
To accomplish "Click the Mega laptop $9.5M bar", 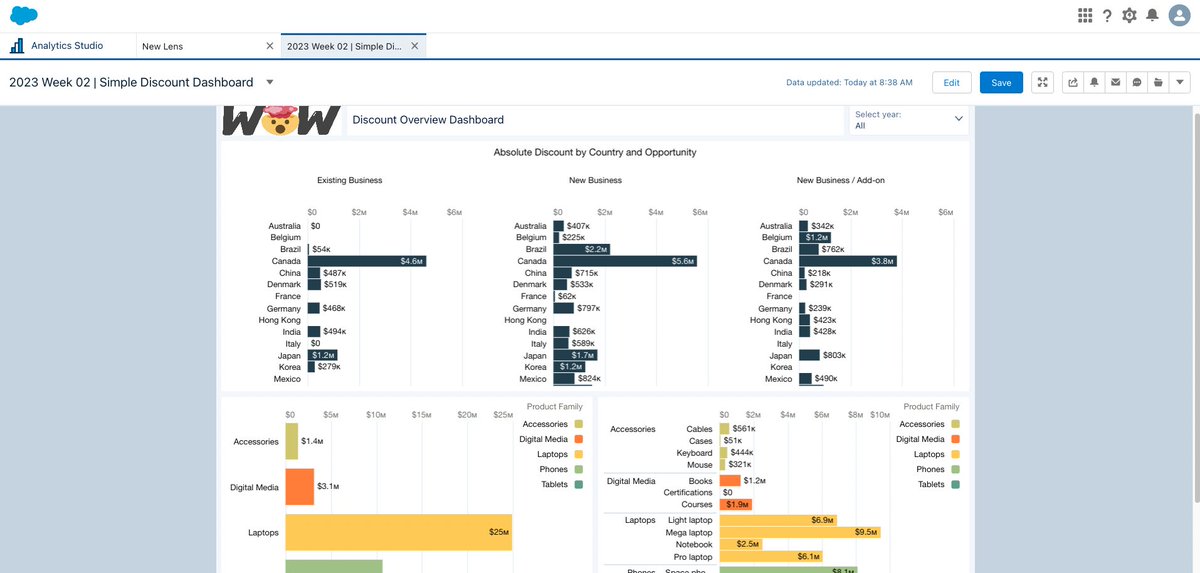I will coord(800,532).
